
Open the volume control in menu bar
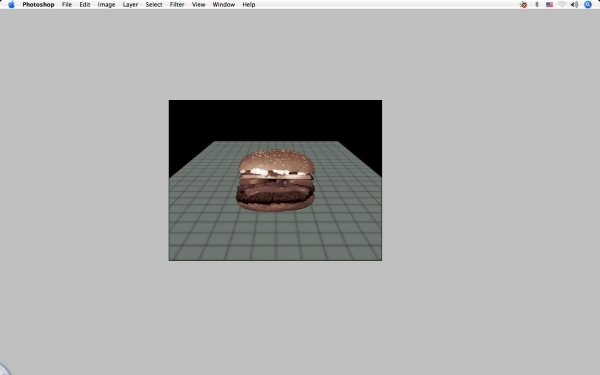(x=574, y=5)
